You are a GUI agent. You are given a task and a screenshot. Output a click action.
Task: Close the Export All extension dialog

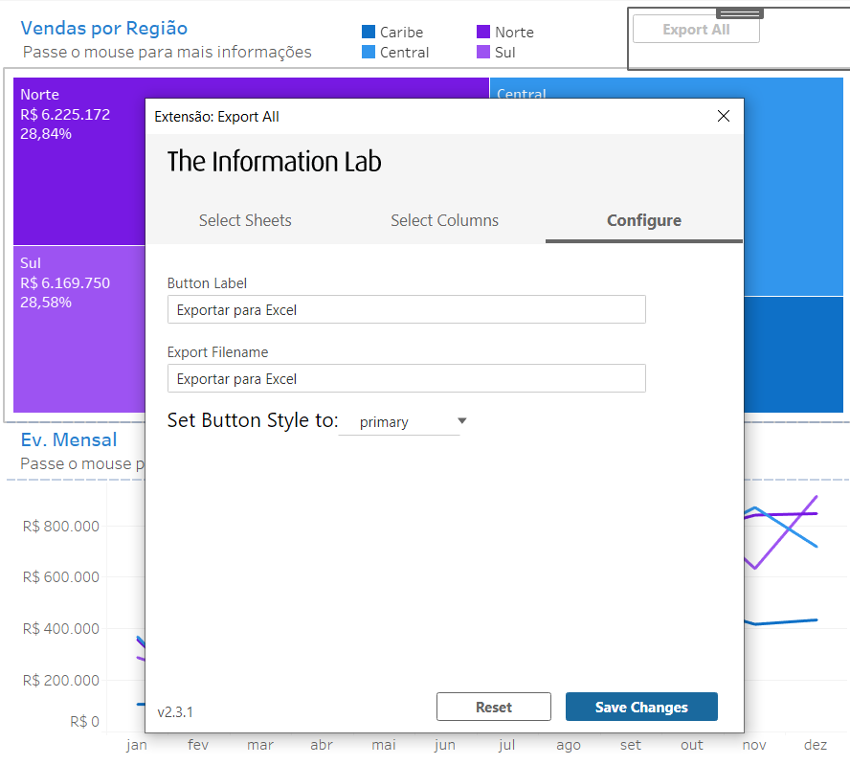point(723,116)
